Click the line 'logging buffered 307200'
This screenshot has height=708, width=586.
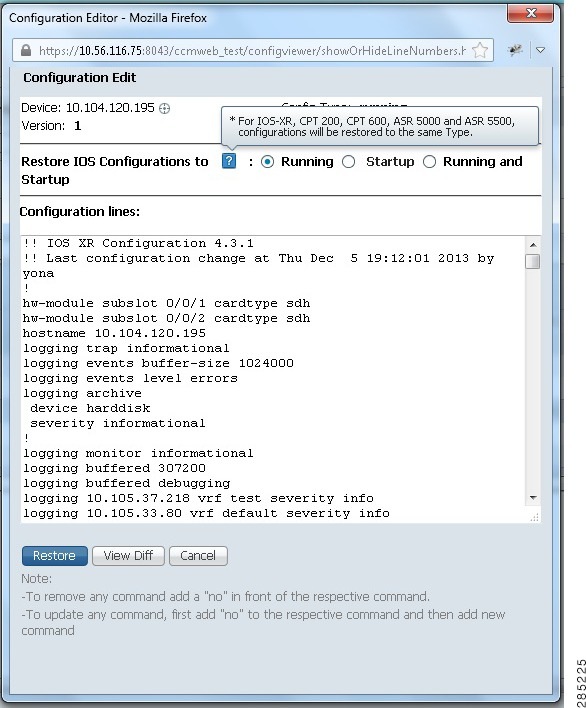[114, 468]
